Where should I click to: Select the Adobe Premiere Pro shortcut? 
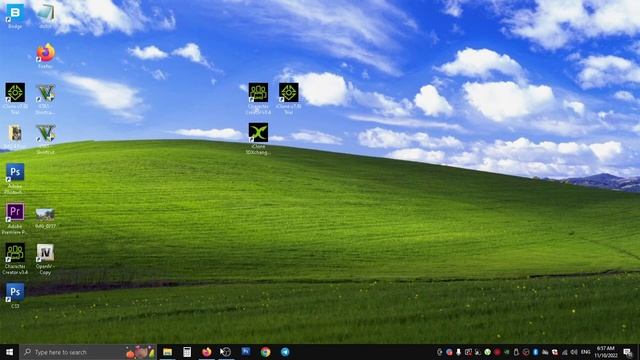(15, 218)
